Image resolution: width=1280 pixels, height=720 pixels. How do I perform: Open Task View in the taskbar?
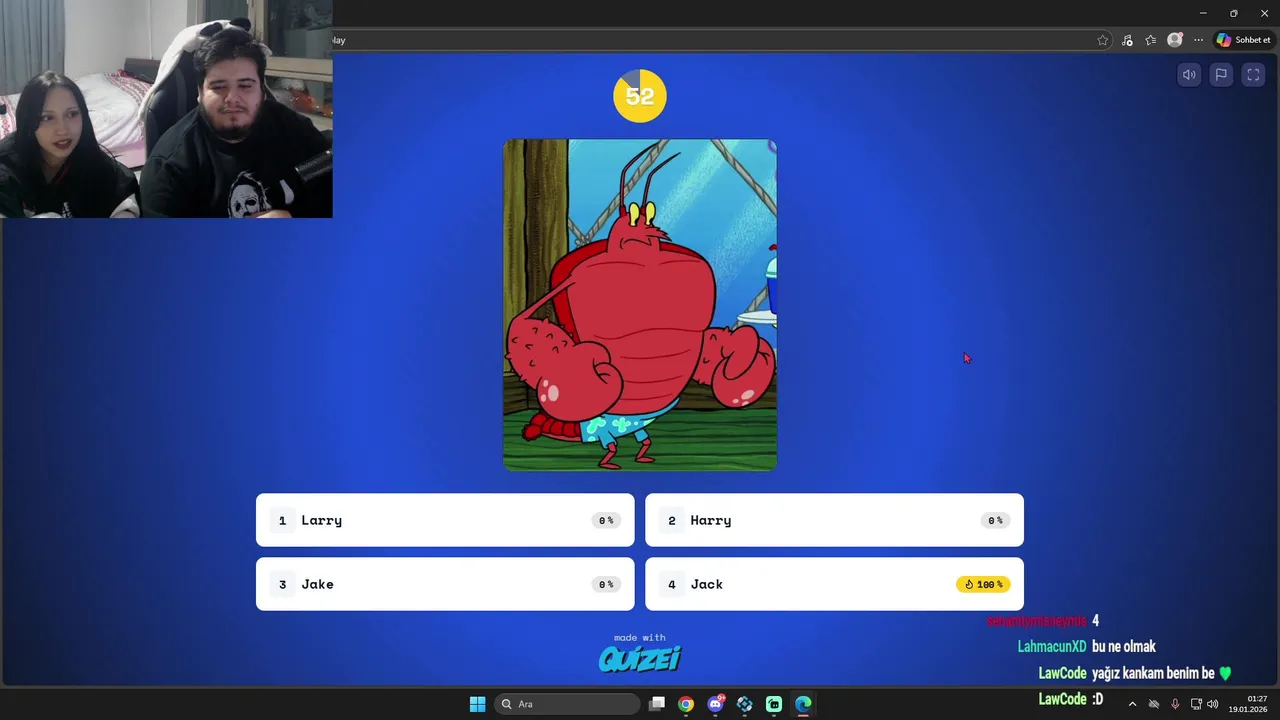[657, 704]
